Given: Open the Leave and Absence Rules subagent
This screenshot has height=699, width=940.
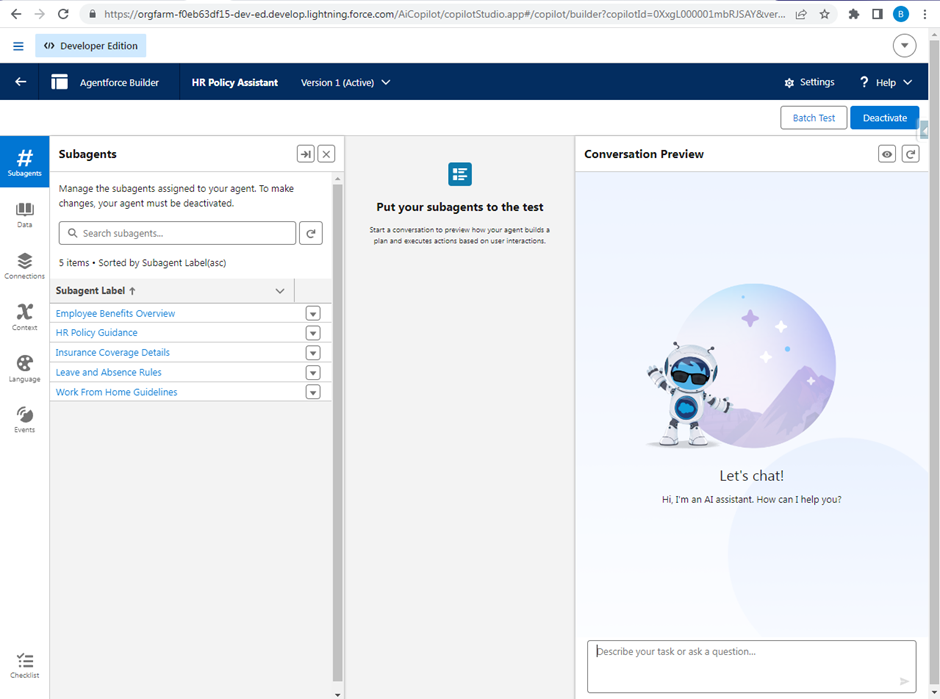Looking at the screenshot, I should (109, 372).
